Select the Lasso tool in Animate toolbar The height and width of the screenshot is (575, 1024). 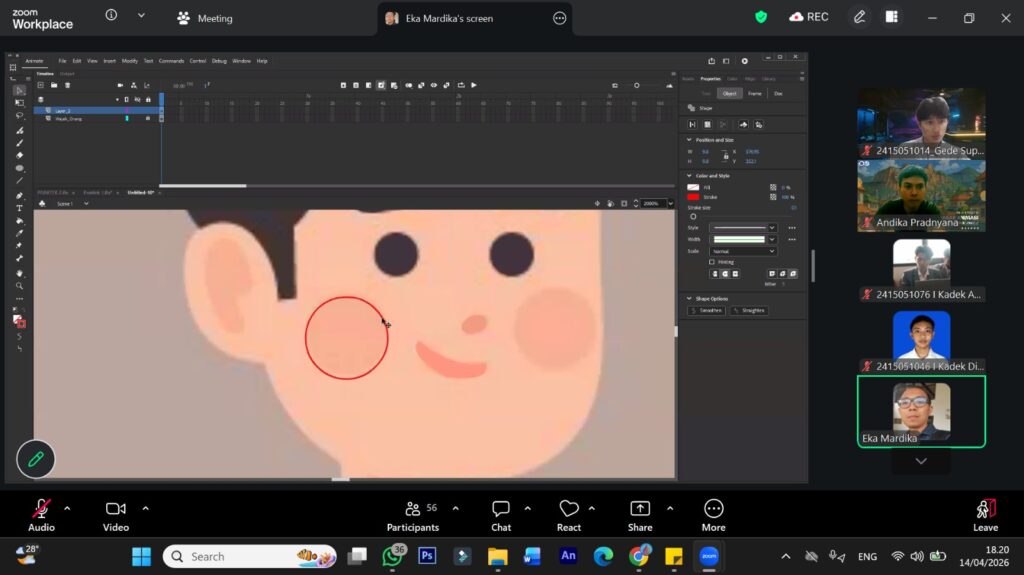click(x=19, y=115)
